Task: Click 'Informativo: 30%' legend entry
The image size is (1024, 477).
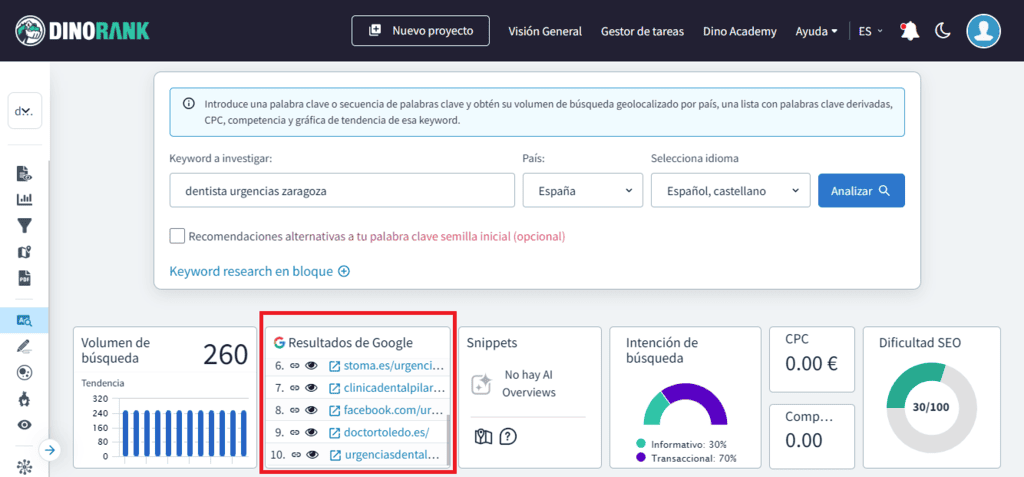Action: [682, 444]
